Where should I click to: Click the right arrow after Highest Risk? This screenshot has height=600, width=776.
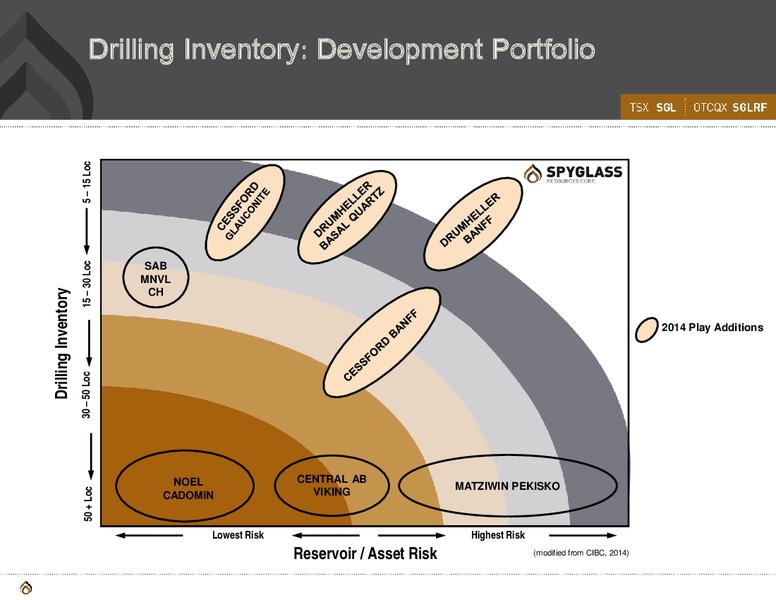click(583, 535)
